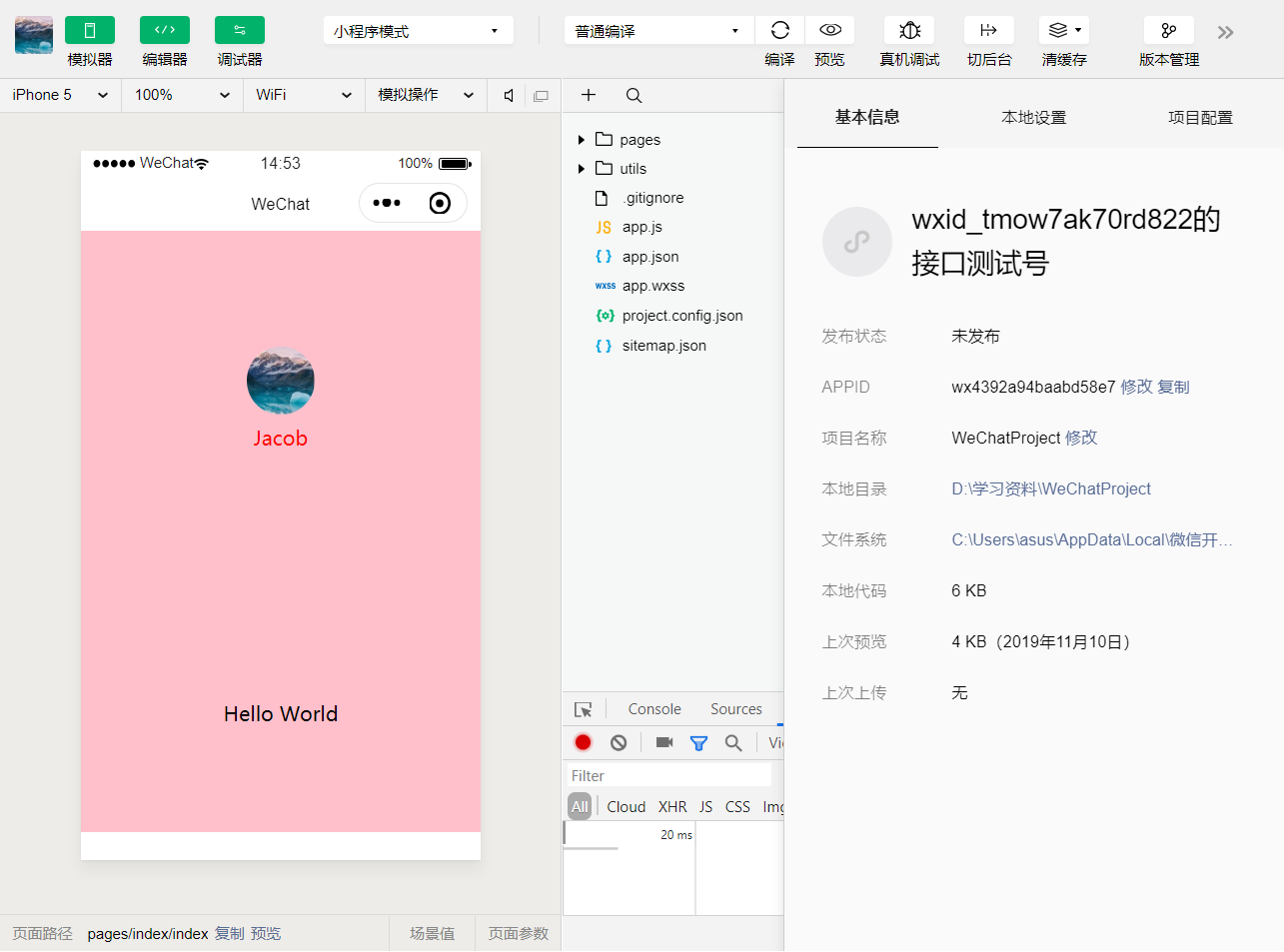Switch to the 项目配置 tab
Screen dimensions: 1284x952
pos(1201,118)
